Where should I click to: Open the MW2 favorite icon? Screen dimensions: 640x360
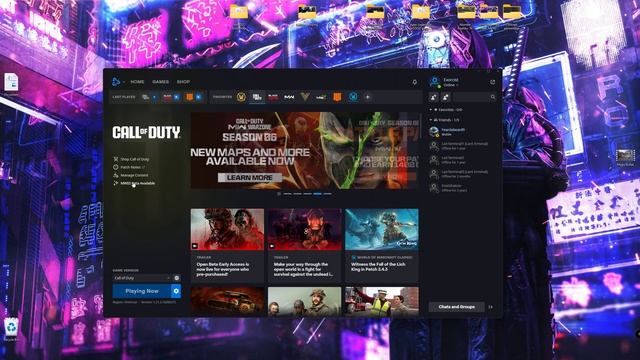coord(321,97)
